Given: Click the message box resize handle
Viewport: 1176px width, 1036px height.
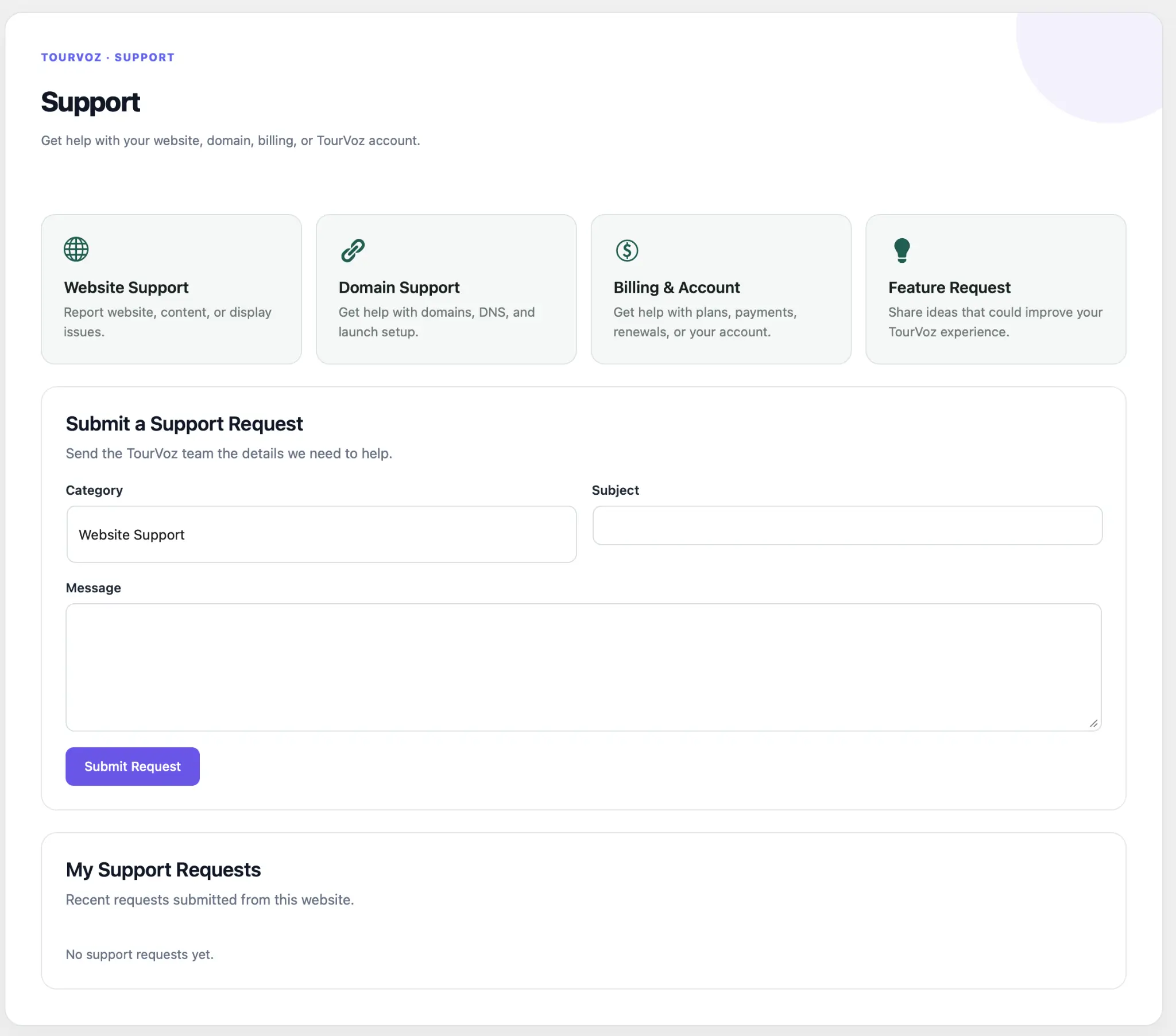Looking at the screenshot, I should 1093,723.
